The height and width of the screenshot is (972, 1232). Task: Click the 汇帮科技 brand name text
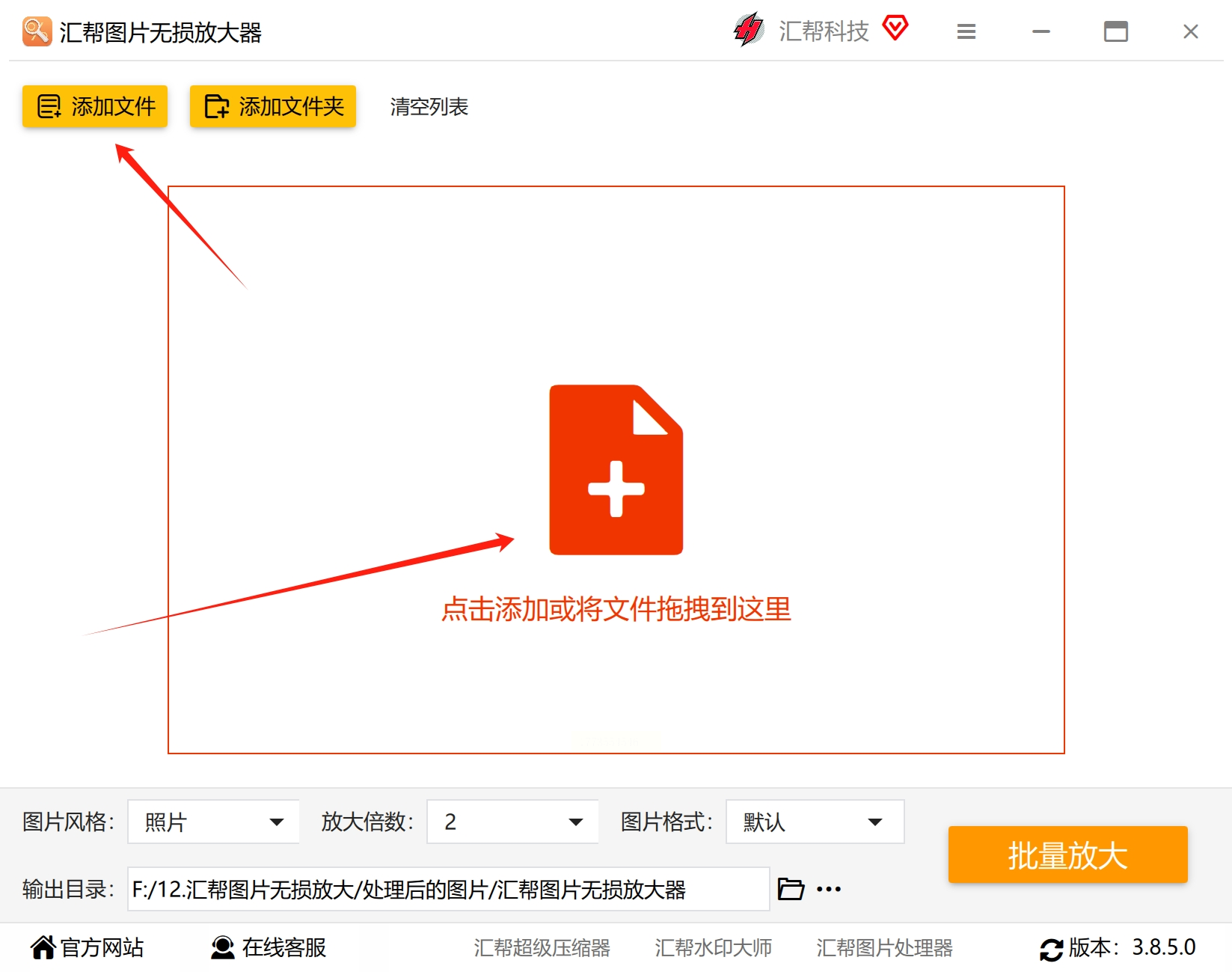click(824, 31)
